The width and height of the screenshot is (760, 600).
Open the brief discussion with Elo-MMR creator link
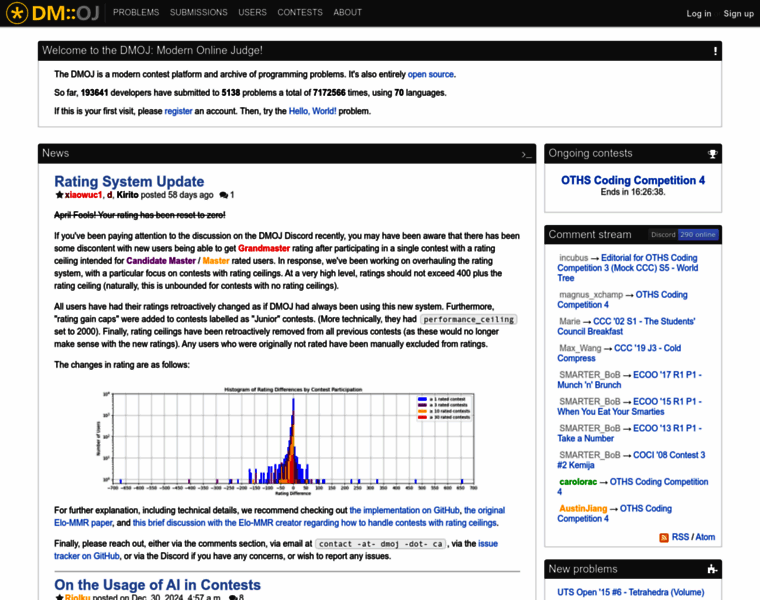315,523
